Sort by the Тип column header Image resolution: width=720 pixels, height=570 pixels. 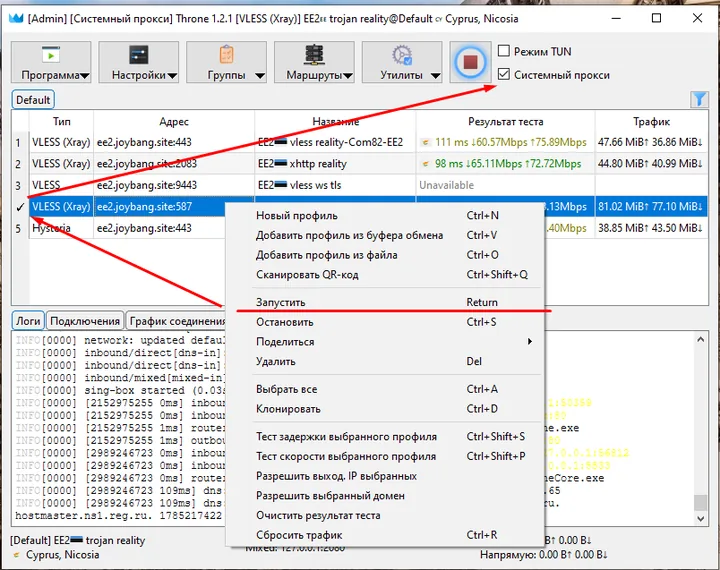pos(62,121)
